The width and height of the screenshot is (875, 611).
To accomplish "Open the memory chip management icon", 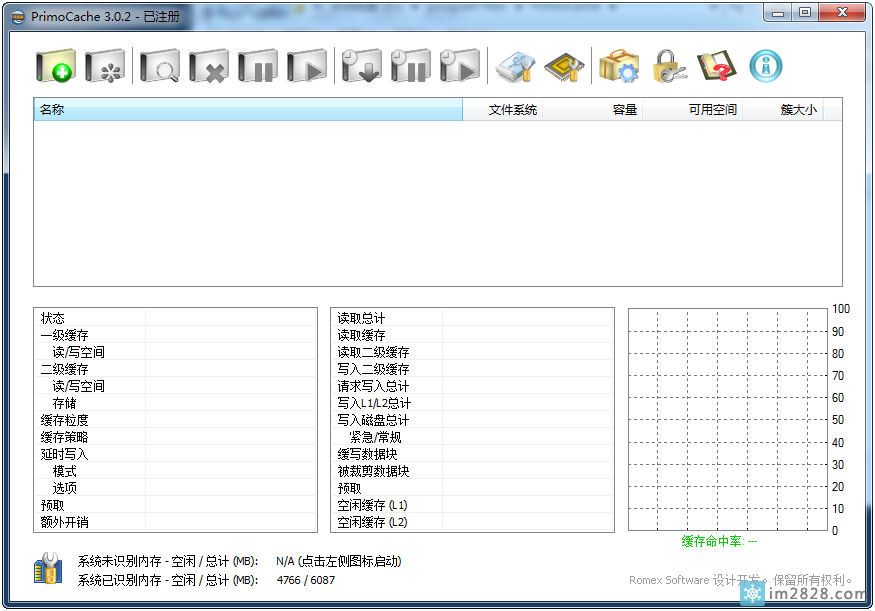I will tap(564, 67).
